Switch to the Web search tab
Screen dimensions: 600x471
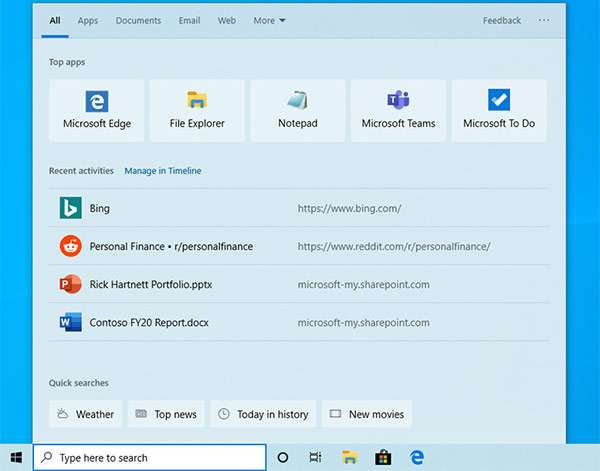[227, 20]
